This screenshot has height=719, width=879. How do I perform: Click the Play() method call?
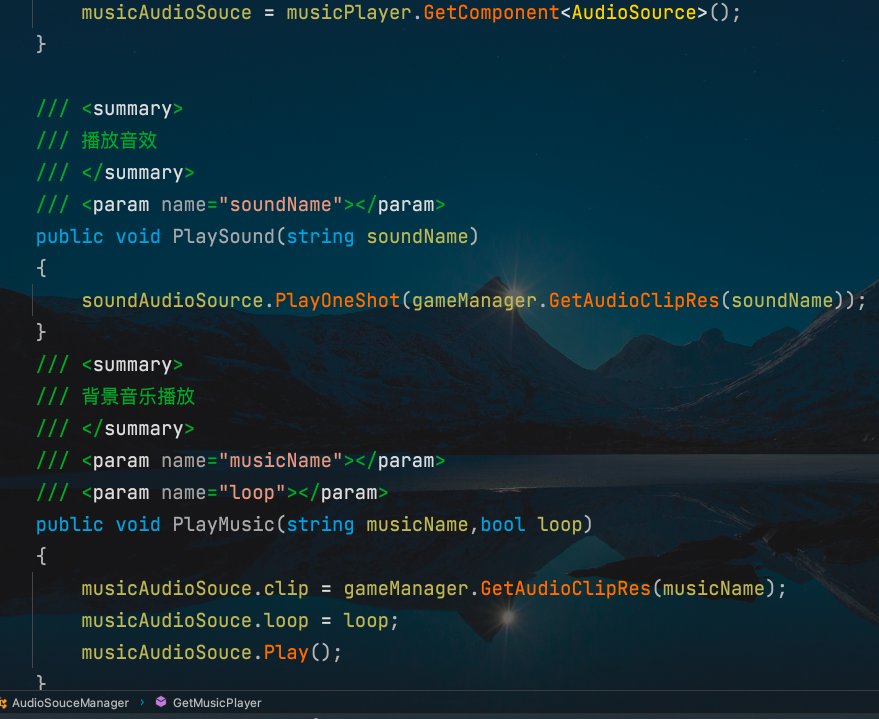pos(286,652)
